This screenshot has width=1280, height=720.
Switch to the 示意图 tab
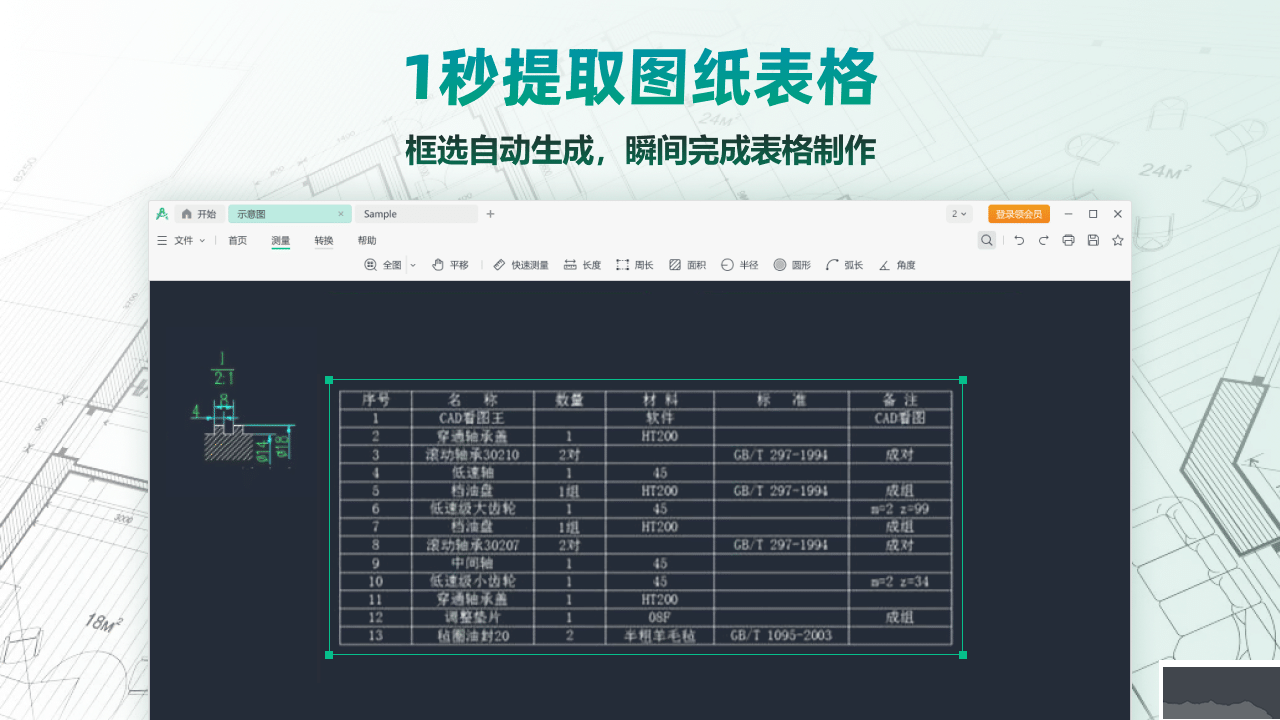pyautogui.click(x=290, y=214)
